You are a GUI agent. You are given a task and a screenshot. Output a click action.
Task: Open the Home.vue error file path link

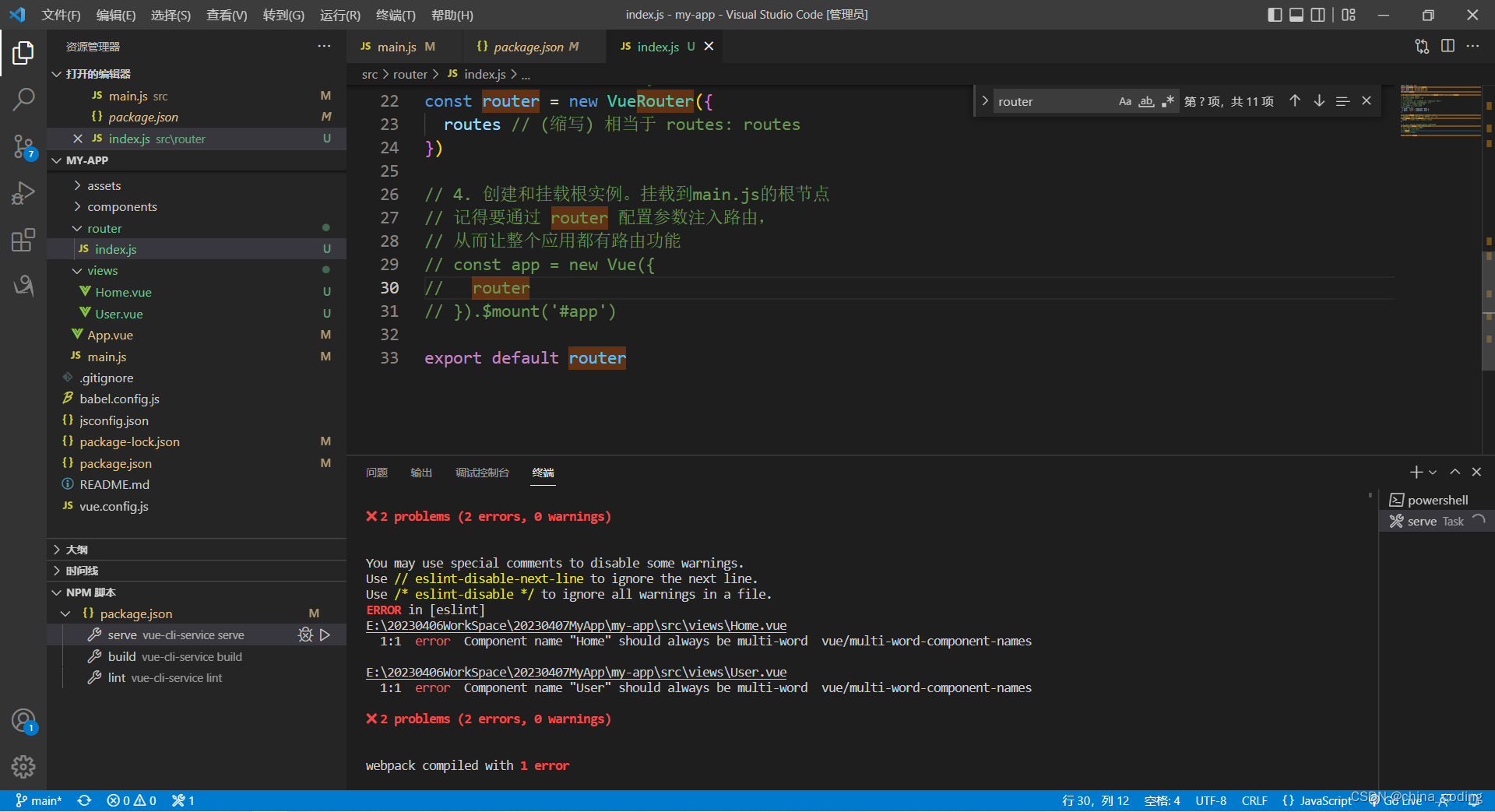pos(576,626)
